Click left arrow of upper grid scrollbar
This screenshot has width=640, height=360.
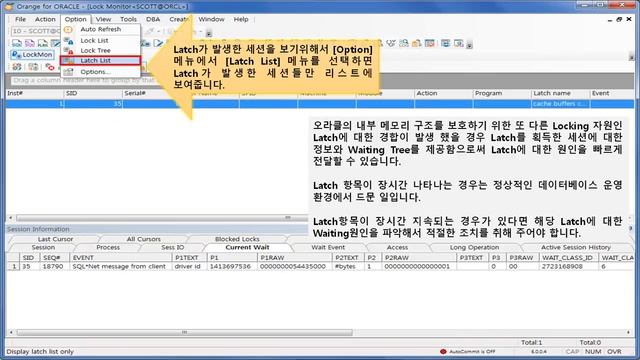pos(11,218)
